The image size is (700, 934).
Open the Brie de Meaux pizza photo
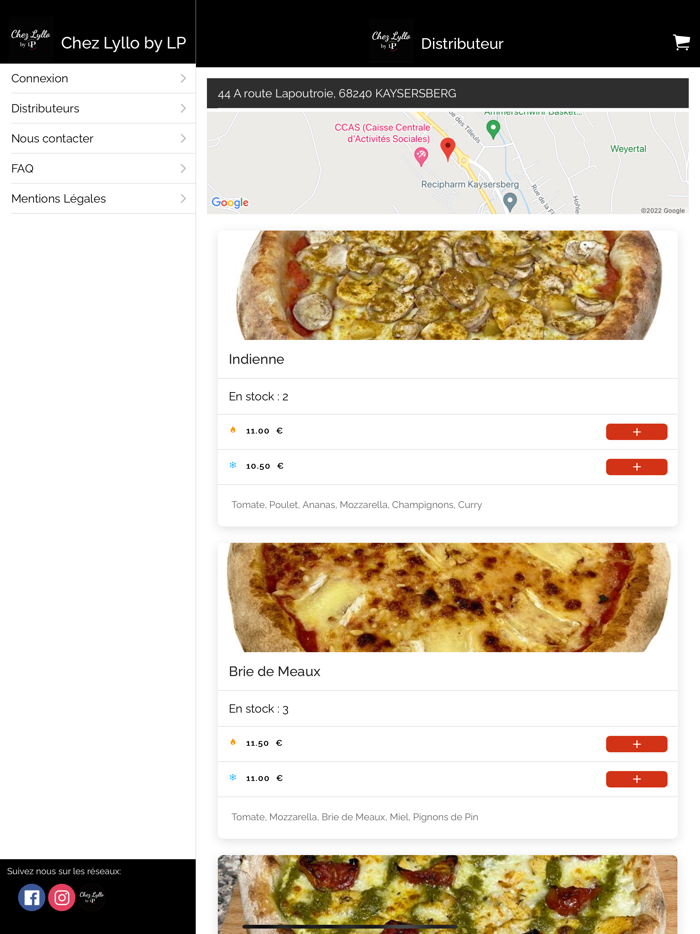(x=447, y=598)
